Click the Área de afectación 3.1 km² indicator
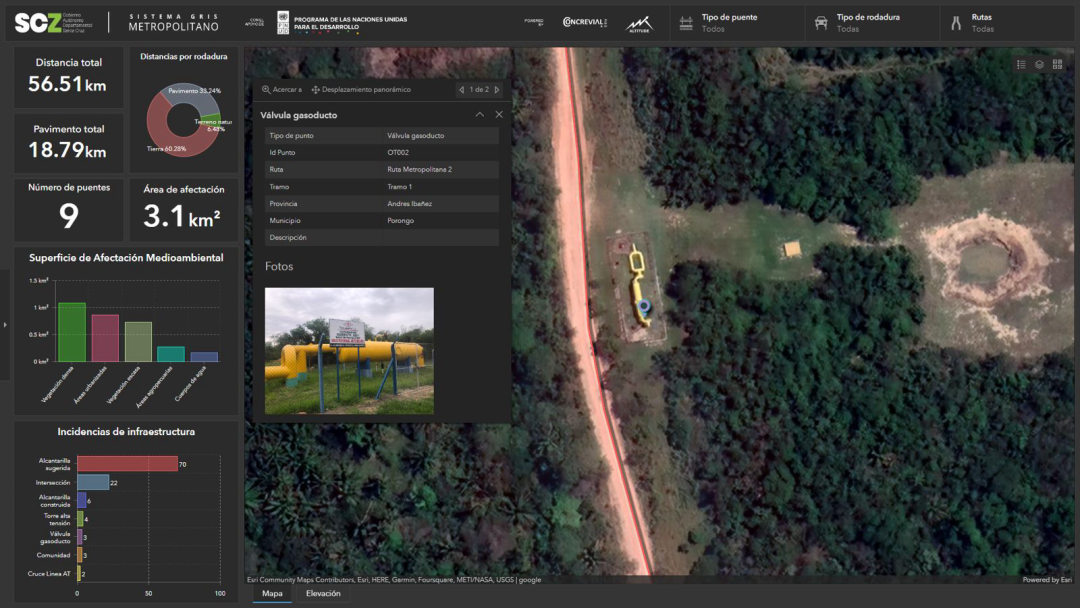1080x608 pixels. pyautogui.click(x=184, y=210)
